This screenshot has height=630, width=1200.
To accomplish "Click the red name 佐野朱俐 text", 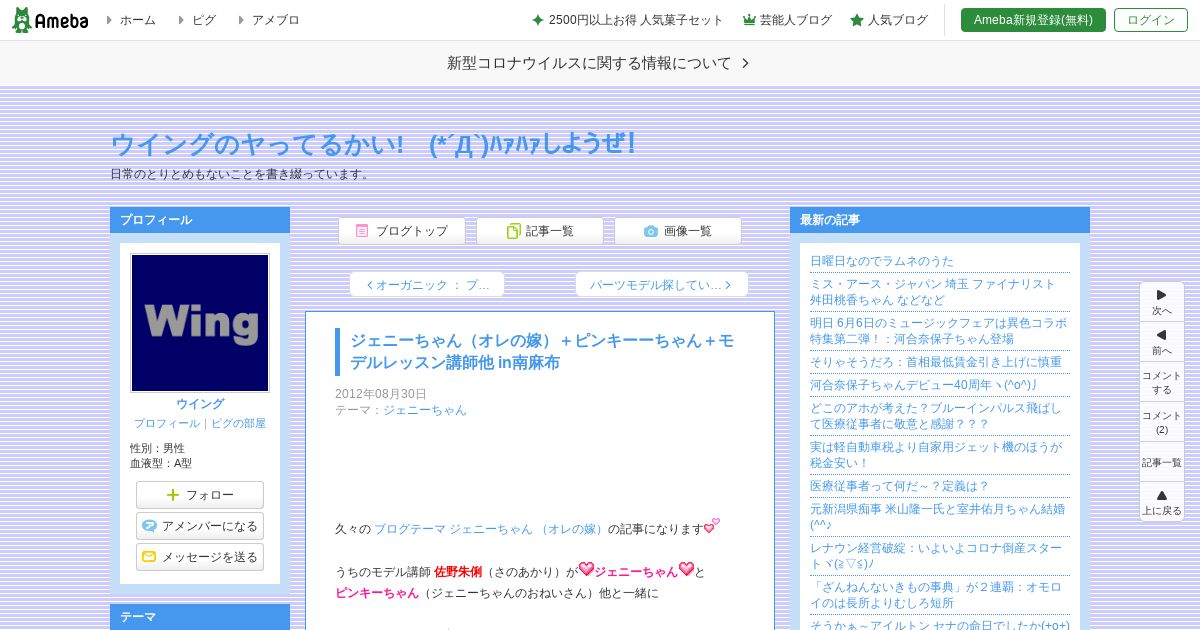I will coord(458,572).
